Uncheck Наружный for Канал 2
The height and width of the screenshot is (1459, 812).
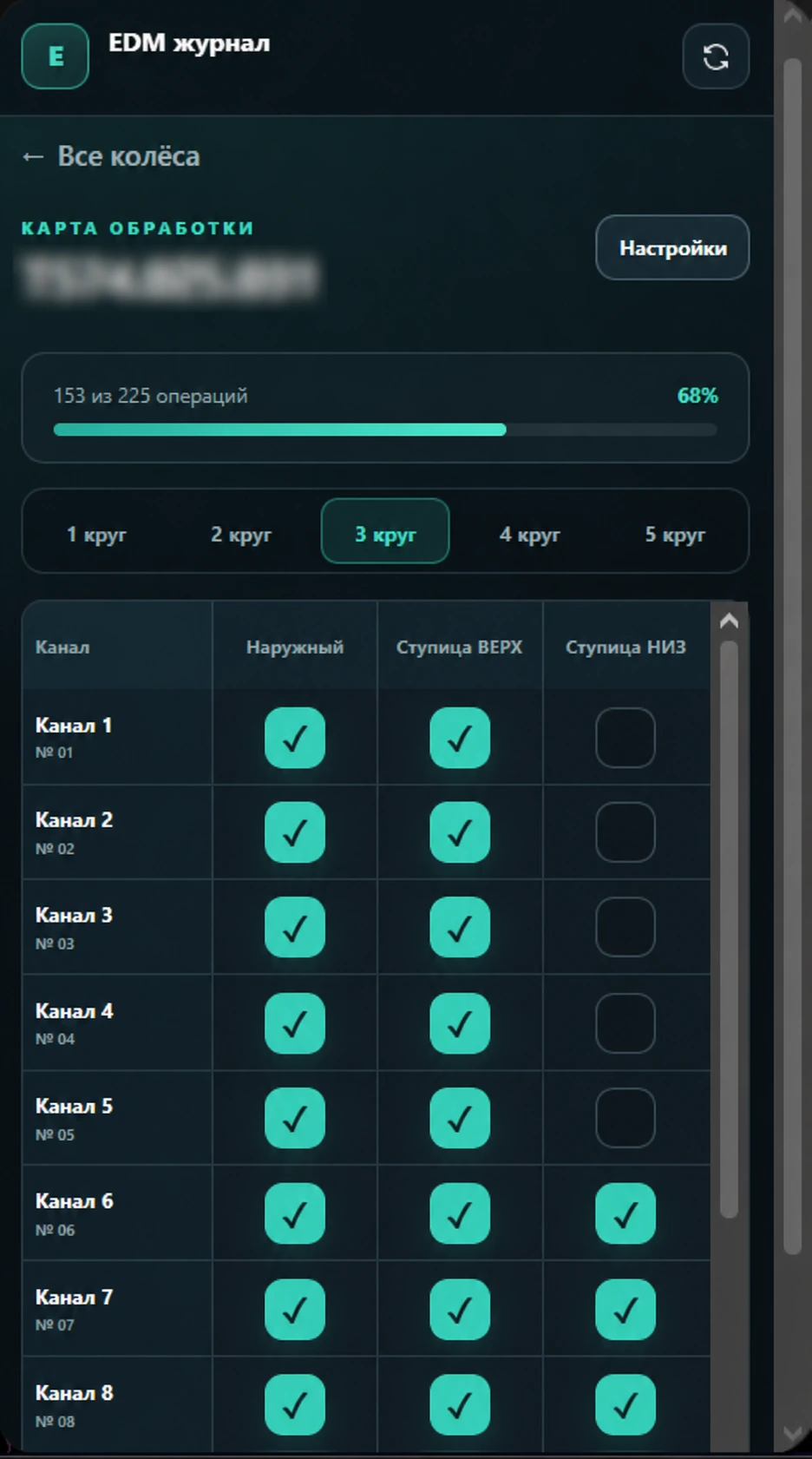point(295,832)
